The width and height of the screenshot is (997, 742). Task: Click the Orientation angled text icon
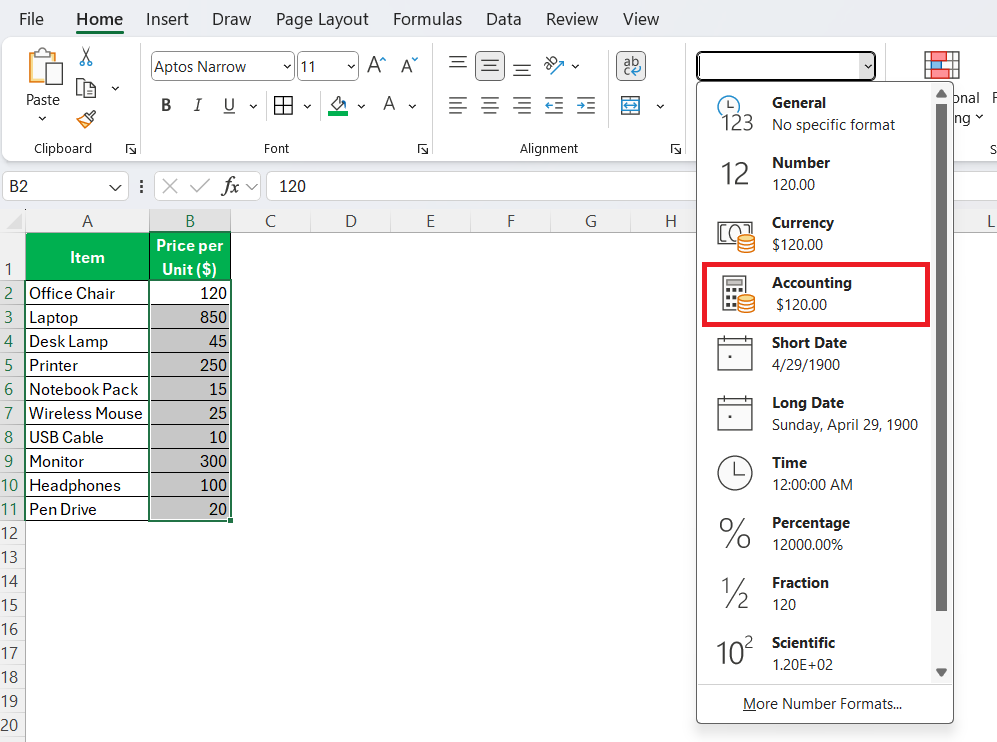554,65
